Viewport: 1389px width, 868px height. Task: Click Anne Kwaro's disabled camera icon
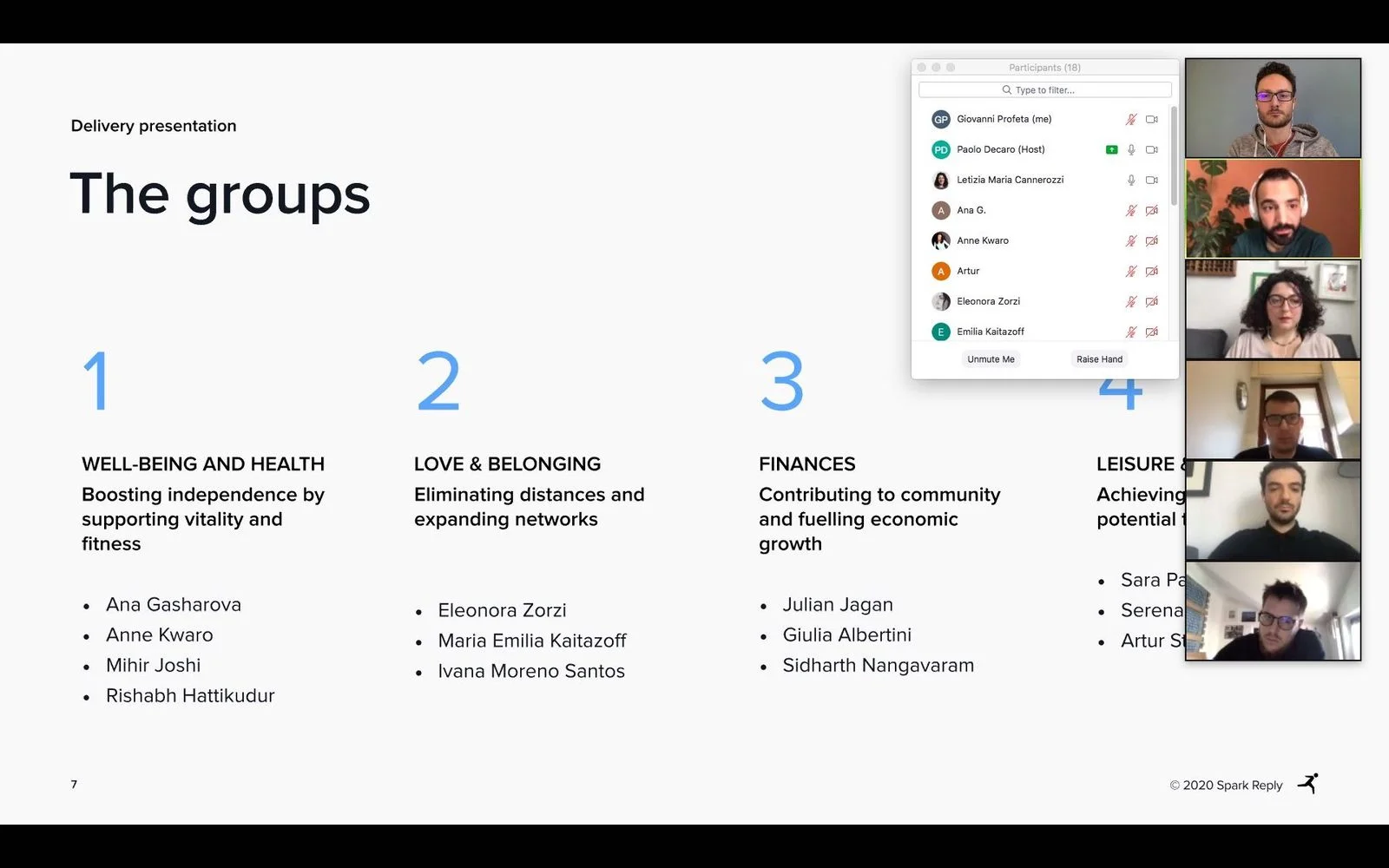1151,241
